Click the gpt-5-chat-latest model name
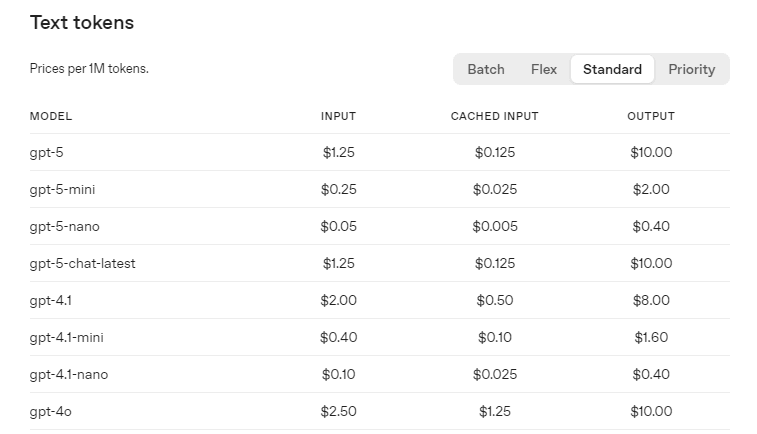This screenshot has width=757, height=434. pyautogui.click(x=83, y=264)
